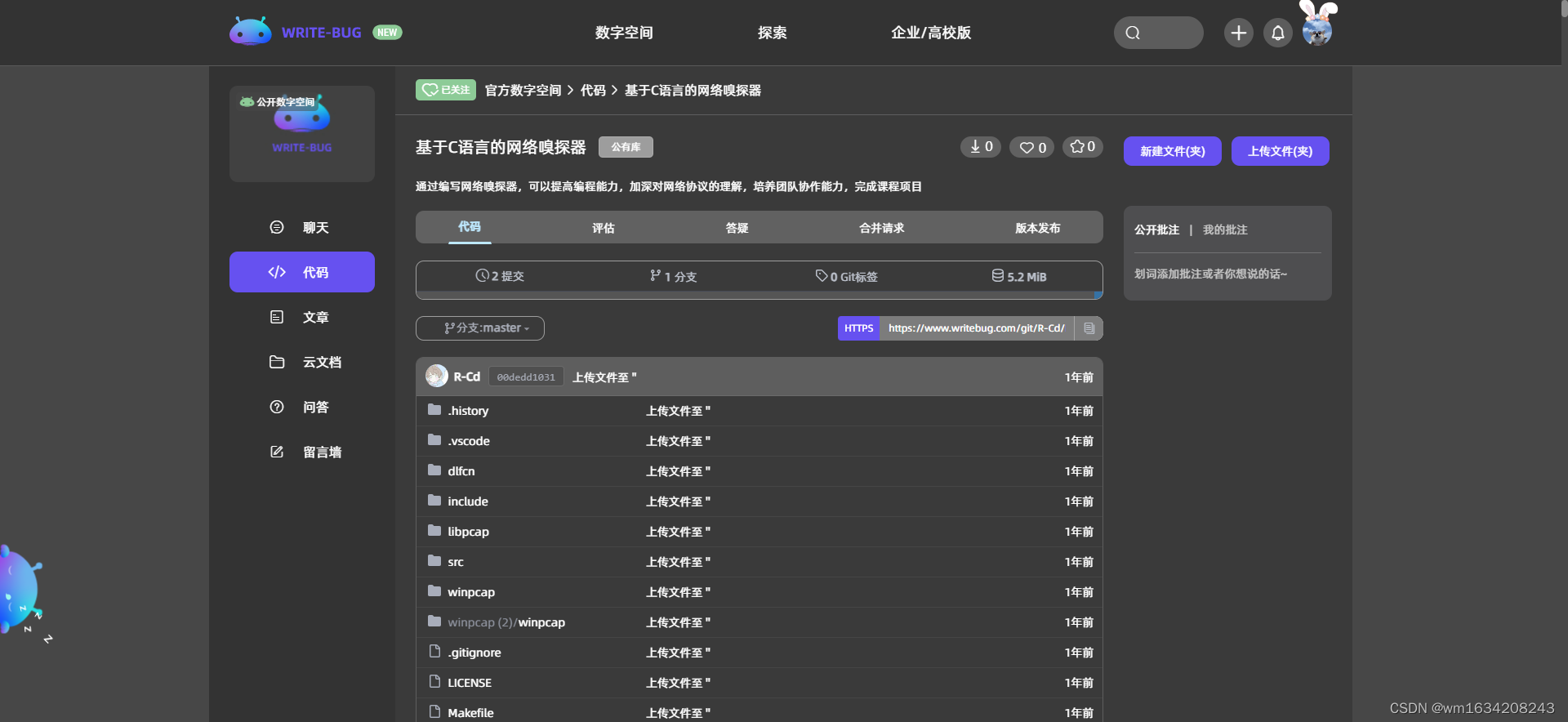The width and height of the screenshot is (1568, 722).
Task: Click the NEW badge beside logo
Action: (x=387, y=33)
